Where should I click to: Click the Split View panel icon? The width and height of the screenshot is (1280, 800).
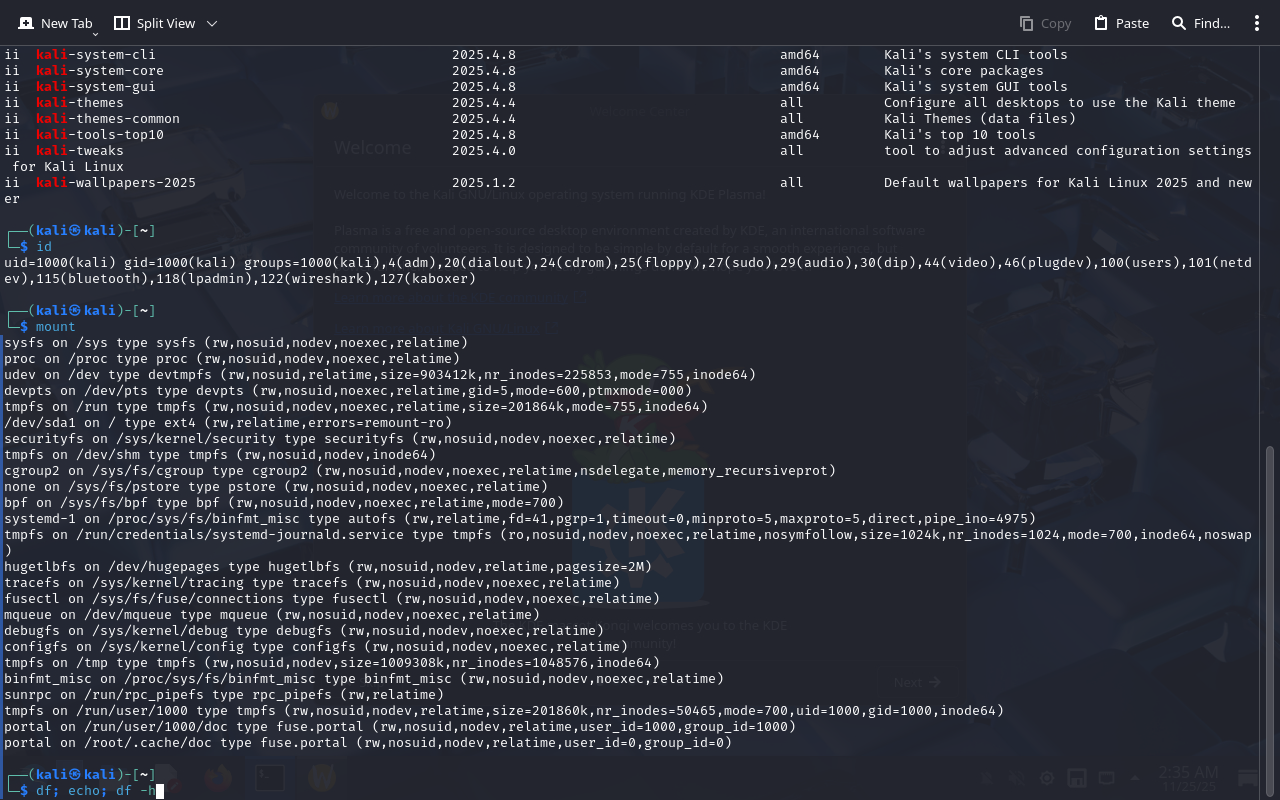[x=122, y=23]
